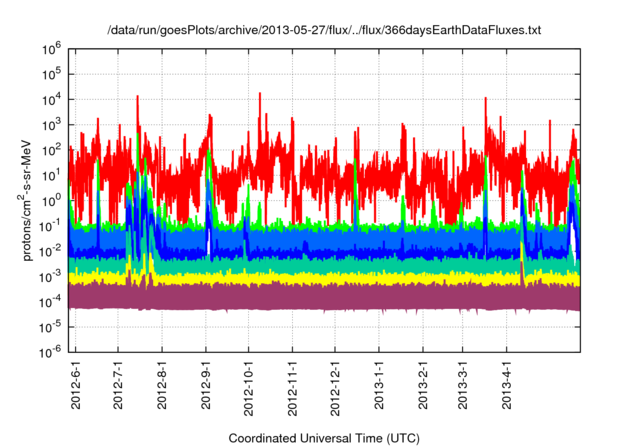Click the 2012-10-1 date label

click(249, 388)
